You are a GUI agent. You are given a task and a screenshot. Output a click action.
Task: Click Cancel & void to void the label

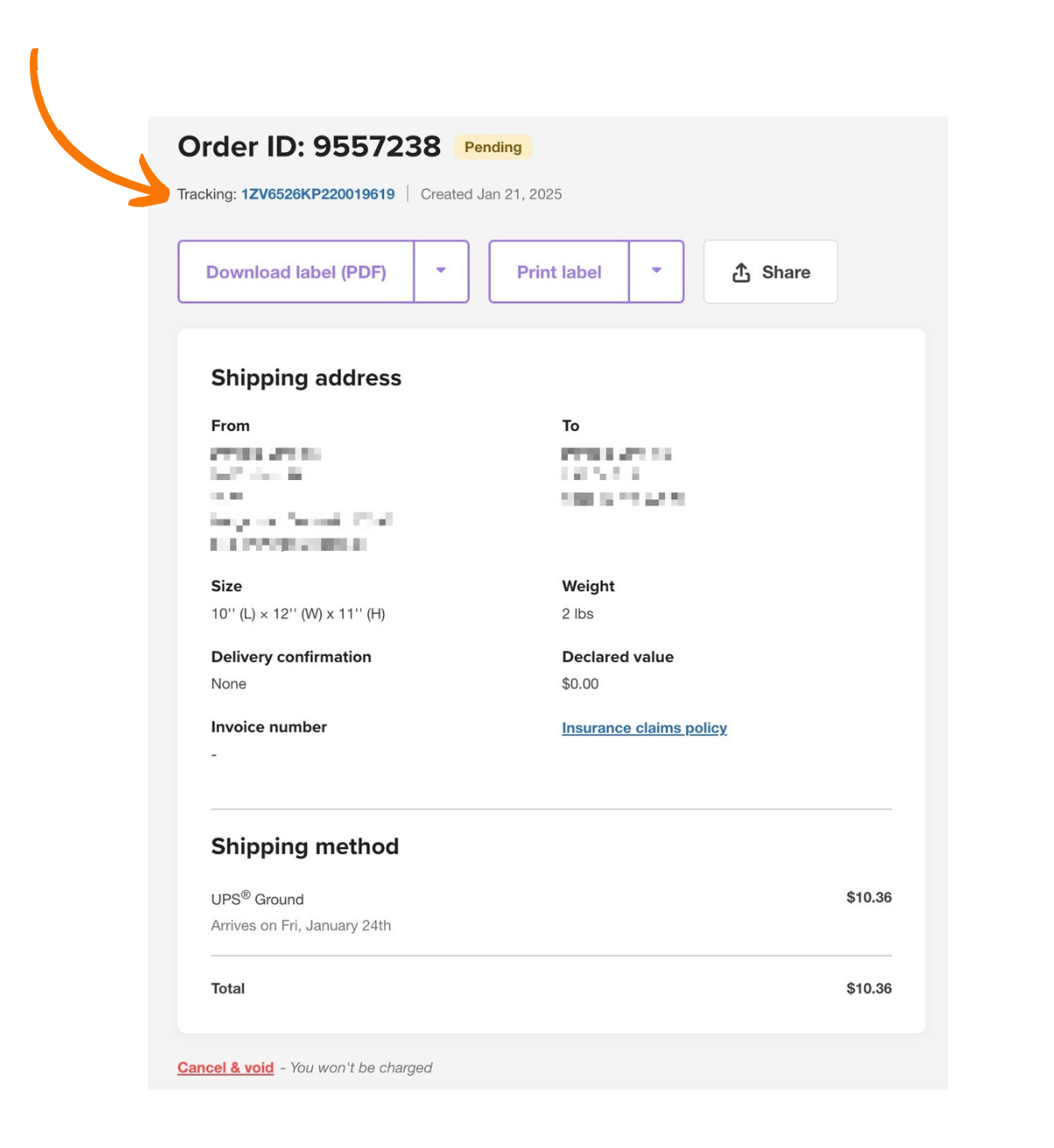225,1068
